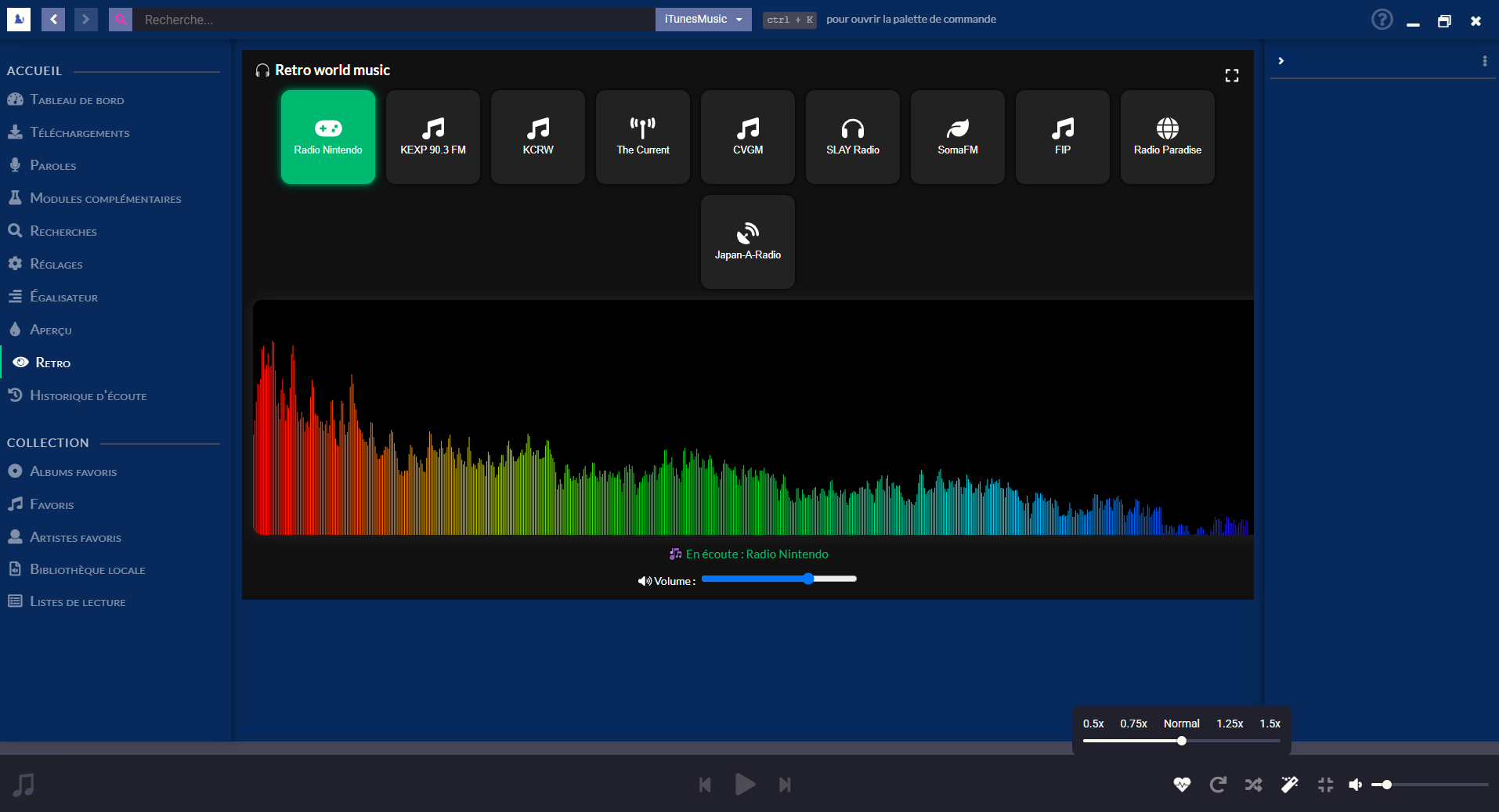Select the Japan-A-Radio station
This screenshot has width=1499, height=812.
(x=748, y=242)
